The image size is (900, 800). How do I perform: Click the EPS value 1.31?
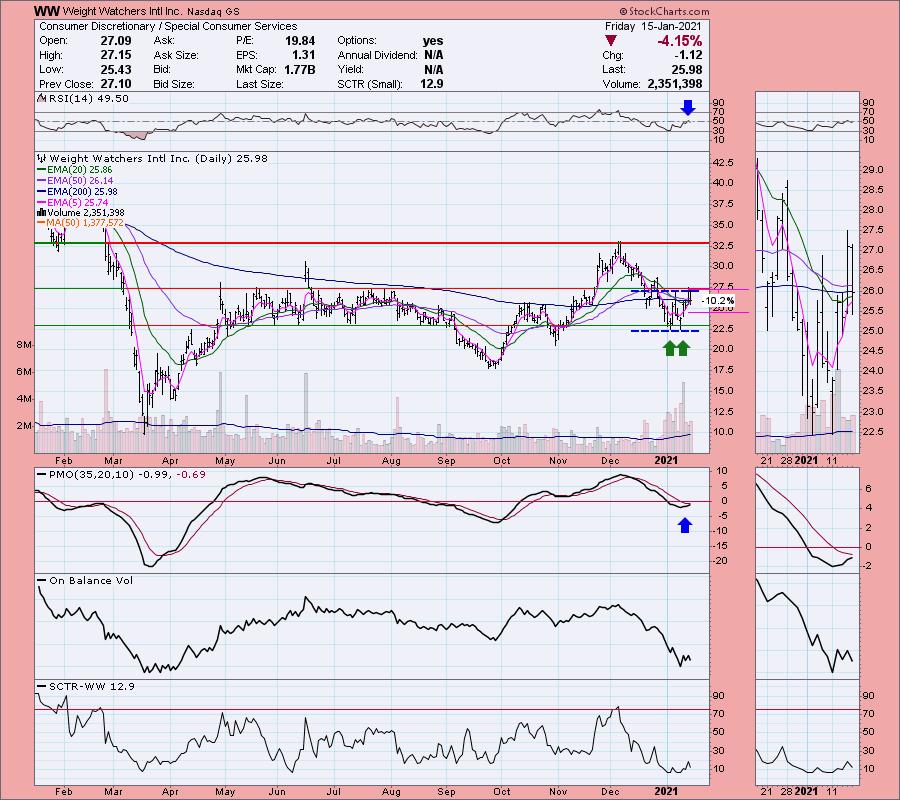[x=303, y=55]
